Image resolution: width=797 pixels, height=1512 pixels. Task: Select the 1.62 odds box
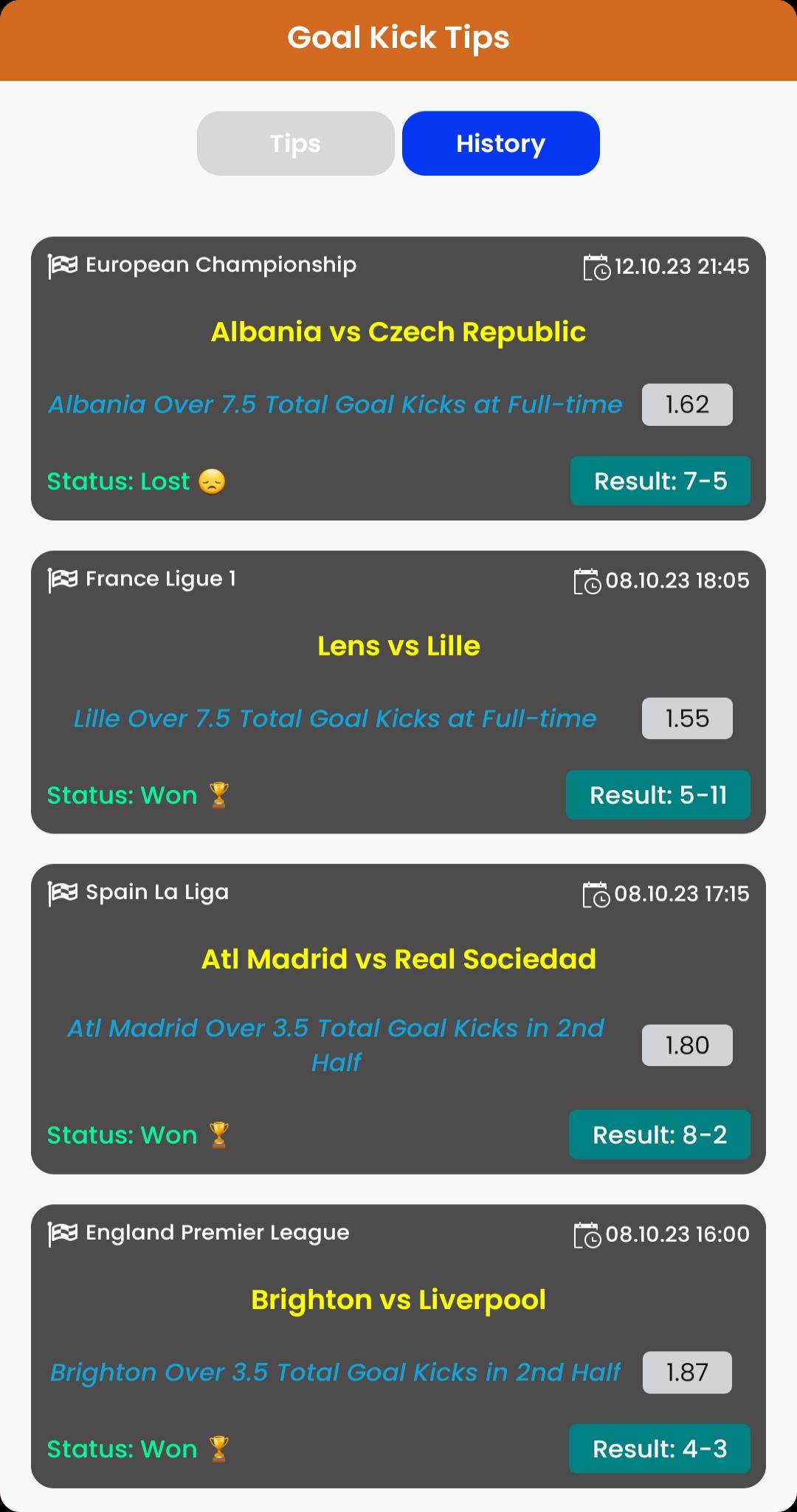(687, 405)
